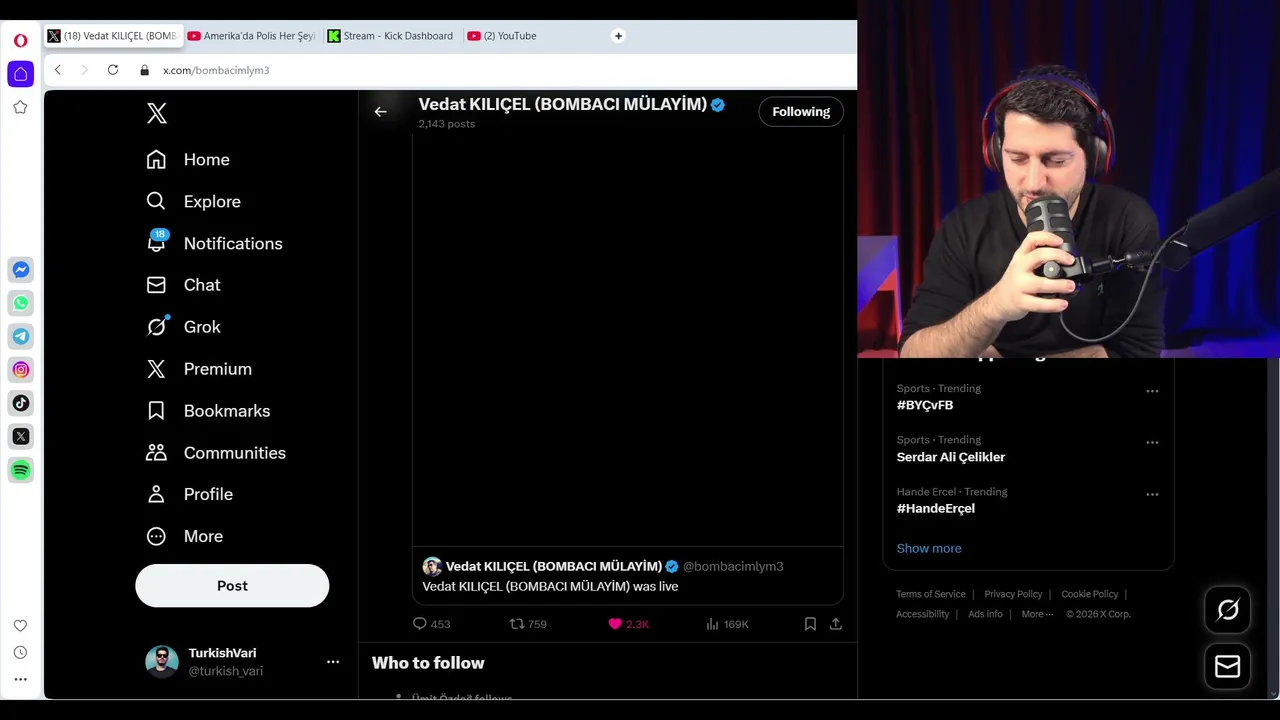Click browser back arrow
Screen dimensions: 1280x720
(58, 70)
